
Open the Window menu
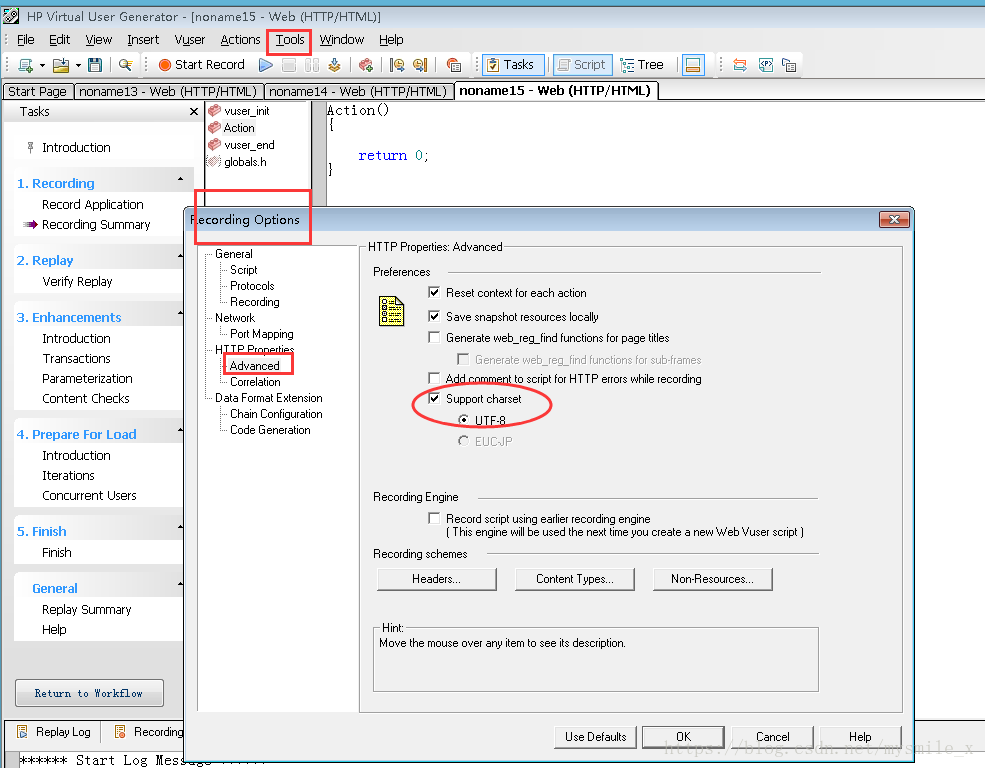click(342, 40)
